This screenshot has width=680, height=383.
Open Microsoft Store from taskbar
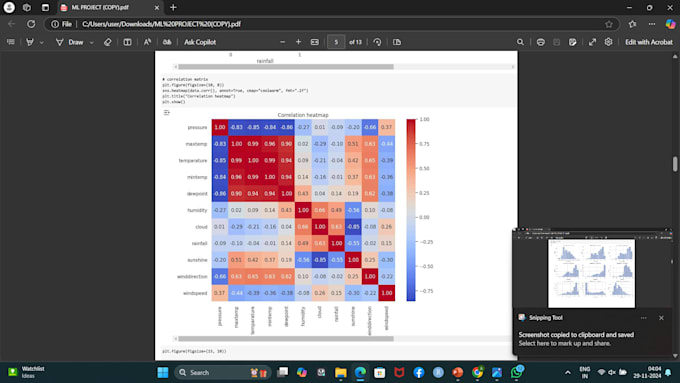pyautogui.click(x=379, y=373)
